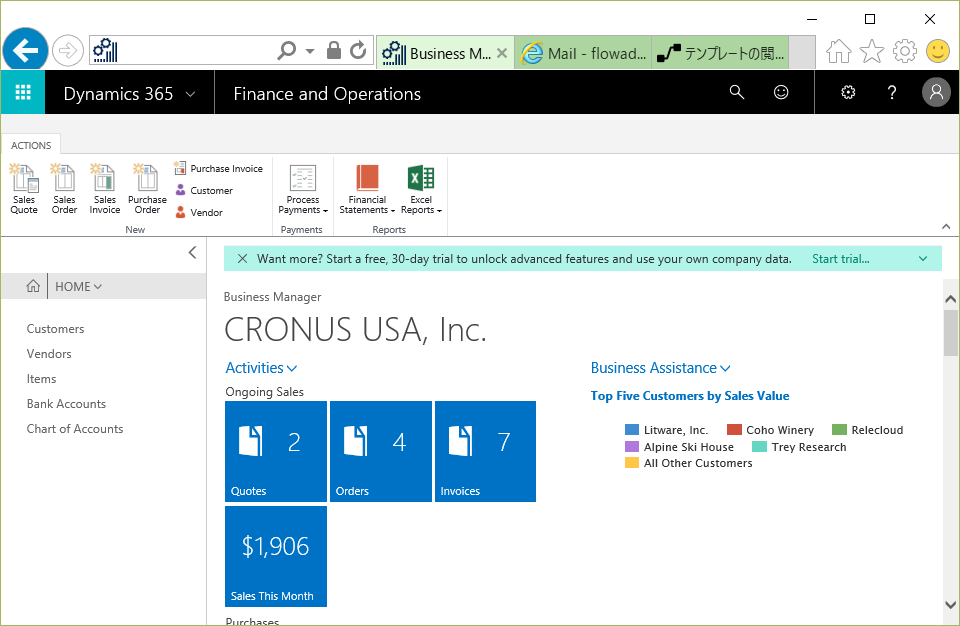Screen dimensions: 960x626
Task: Click the Start trial link
Action: pos(841,258)
